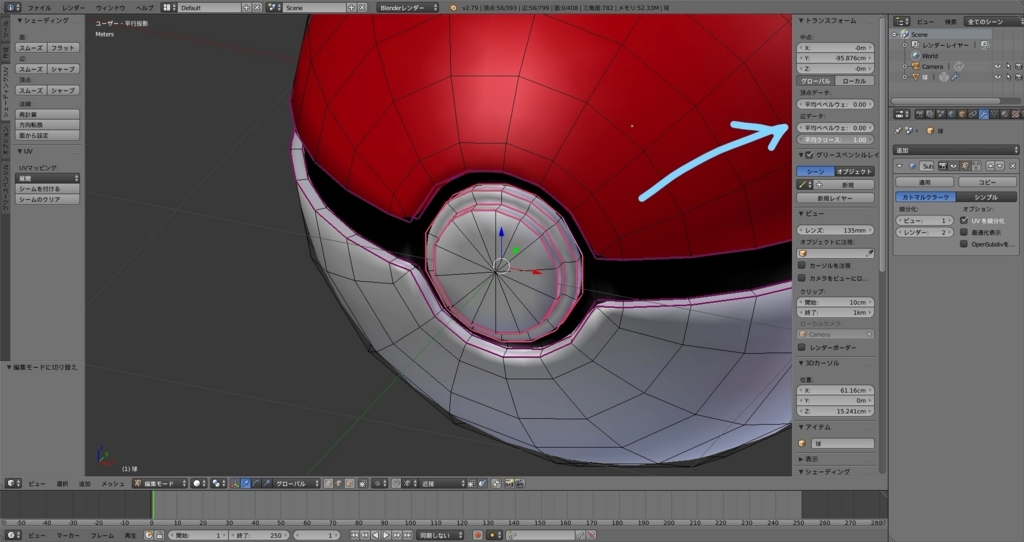
Task: Enable the レンダーボーダー checkbox
Action: point(802,346)
